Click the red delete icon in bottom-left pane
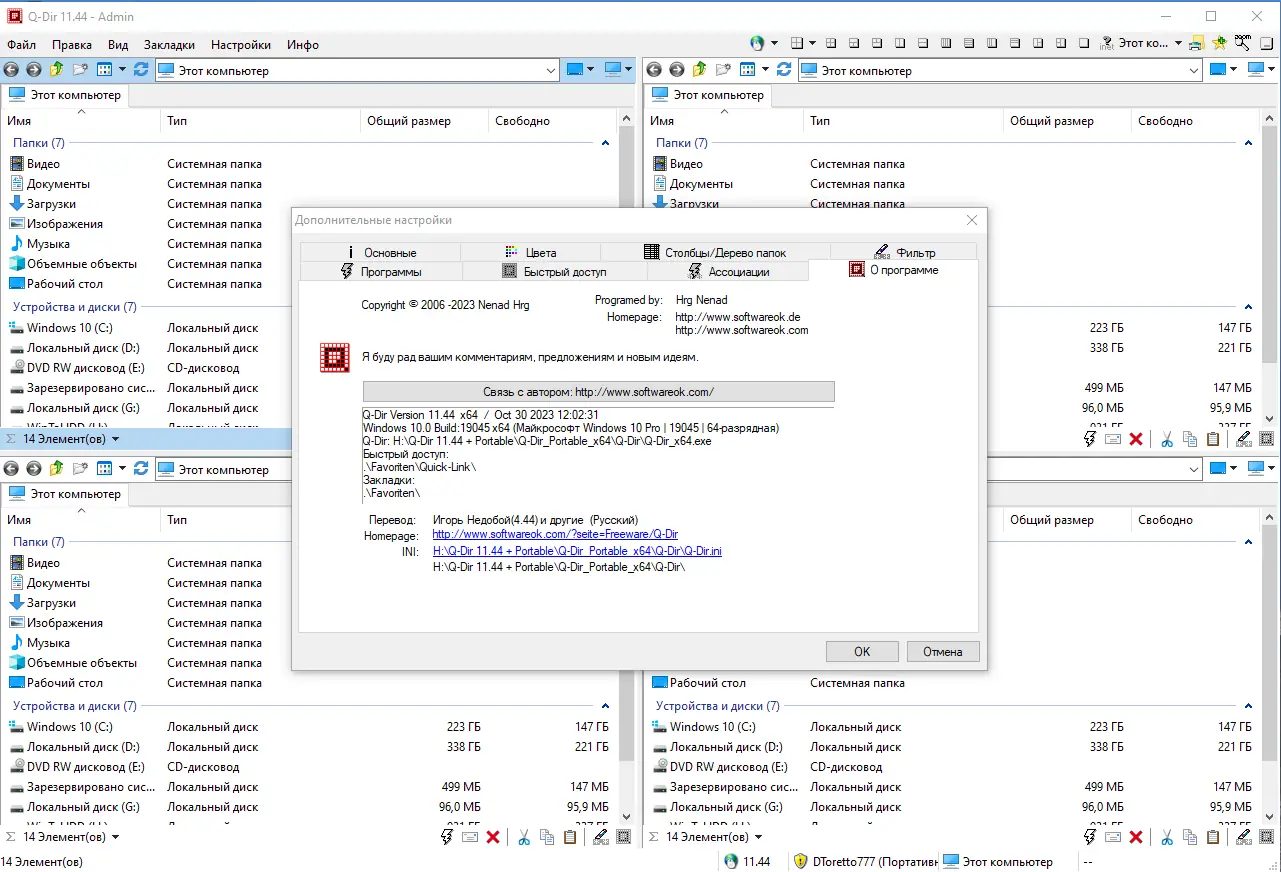 (x=493, y=837)
